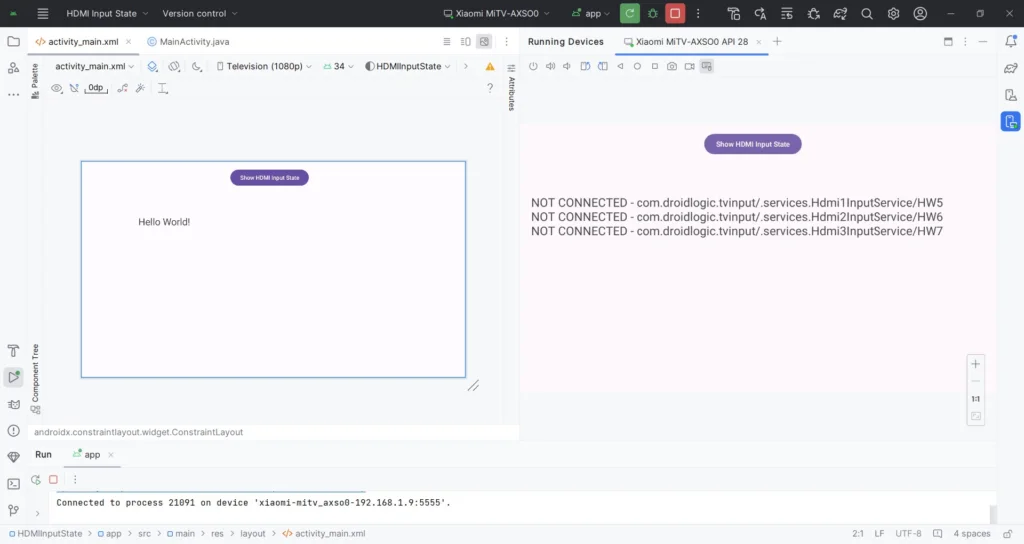This screenshot has height=544, width=1024.
Task: Take a device screenshot with camera icon
Action: pos(672,66)
